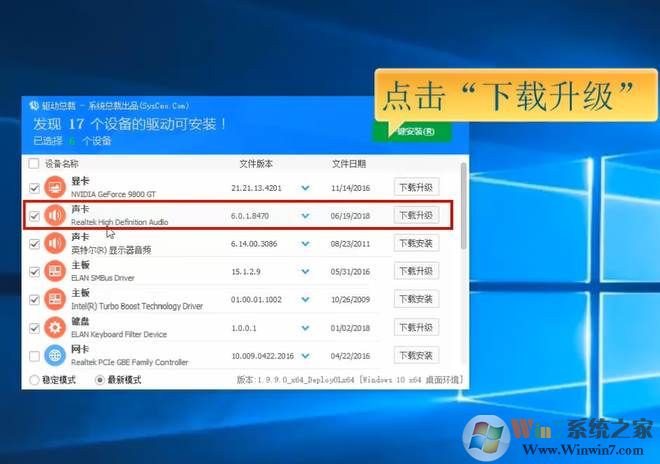Expand version dropdown for 6.0.1.8470
Screen dimensions: 660x464
click(306, 216)
